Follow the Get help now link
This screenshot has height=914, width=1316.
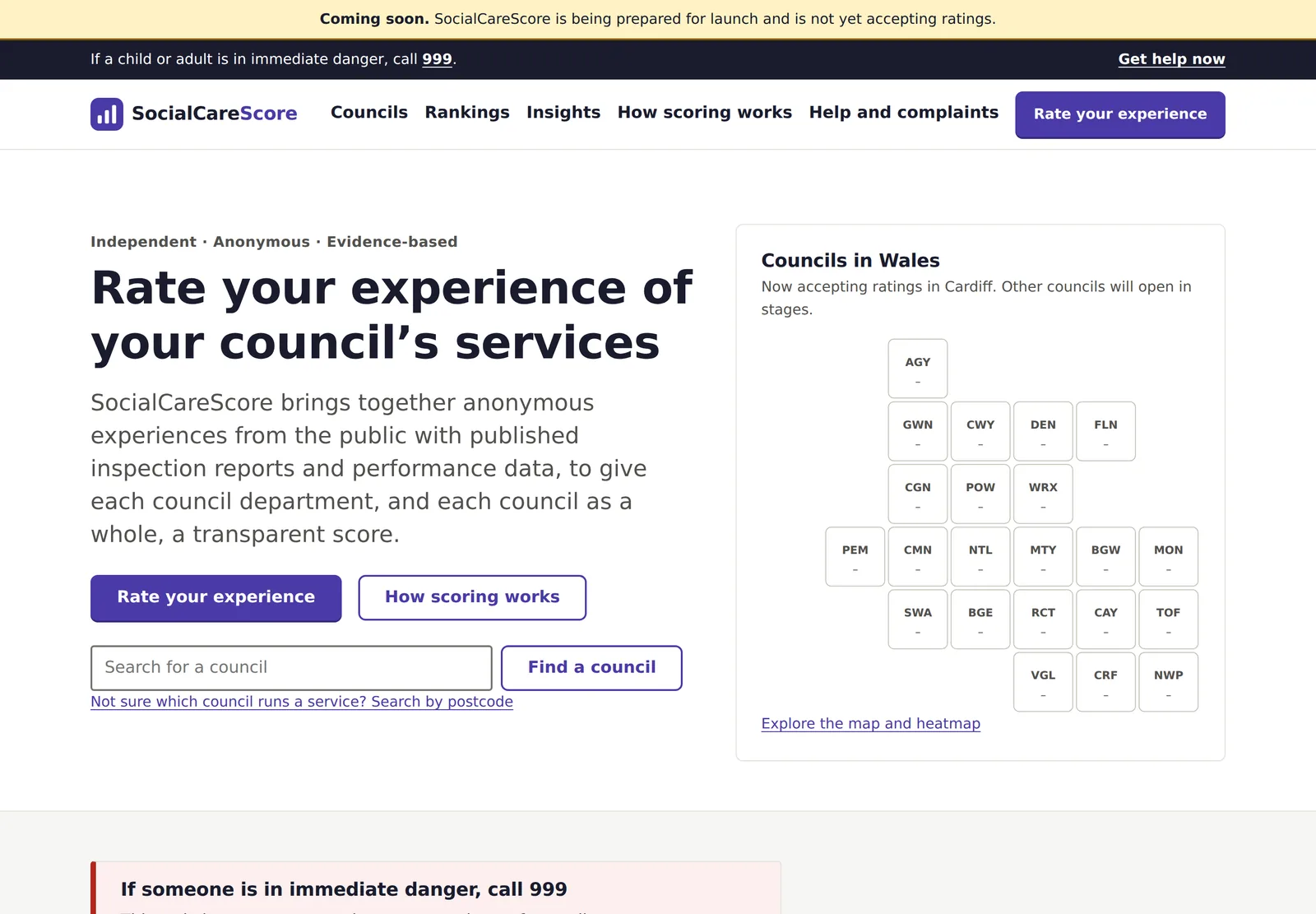click(1172, 59)
